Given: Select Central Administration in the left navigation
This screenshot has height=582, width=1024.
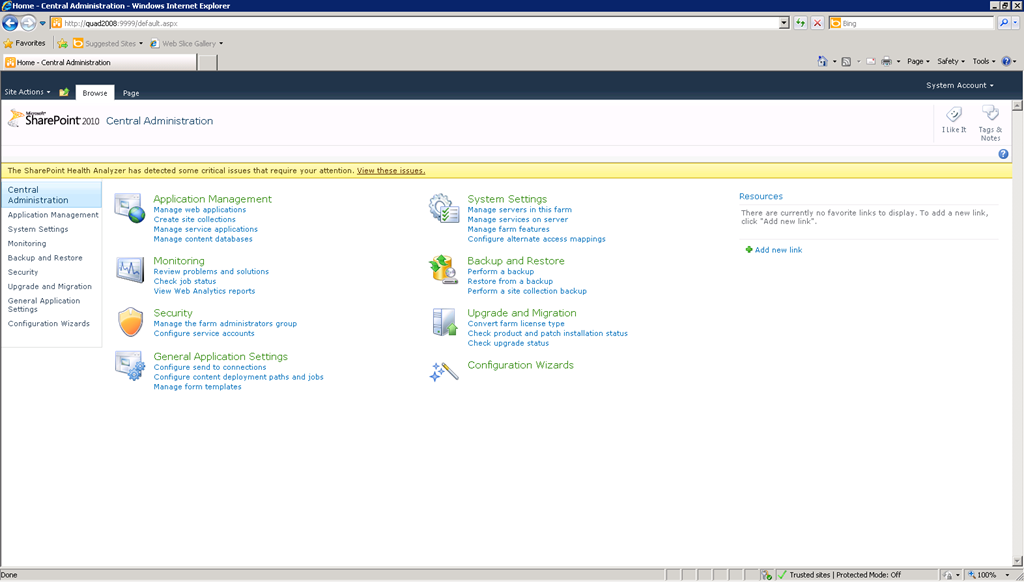Looking at the screenshot, I should (51, 195).
